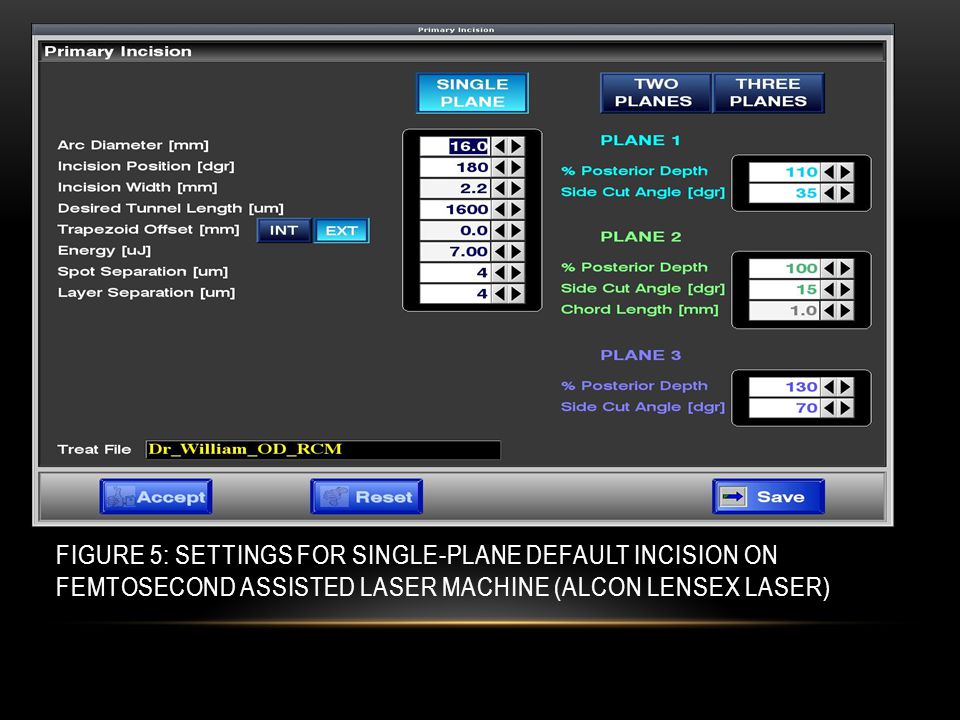
Task: Click Plane 3 Posterior Depth field 130
Action: tap(785, 387)
